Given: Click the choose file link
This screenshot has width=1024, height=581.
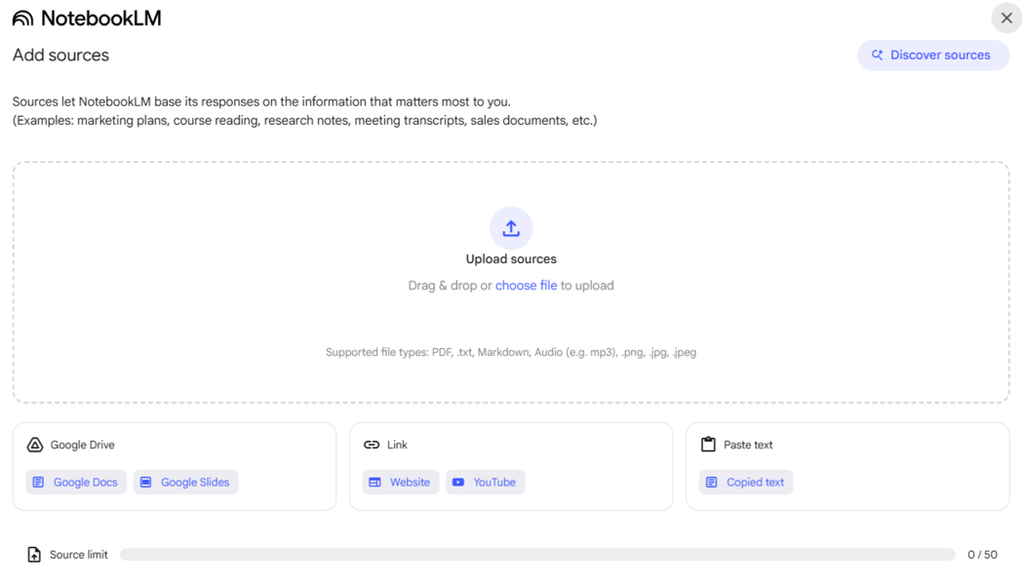Looking at the screenshot, I should click(x=526, y=285).
